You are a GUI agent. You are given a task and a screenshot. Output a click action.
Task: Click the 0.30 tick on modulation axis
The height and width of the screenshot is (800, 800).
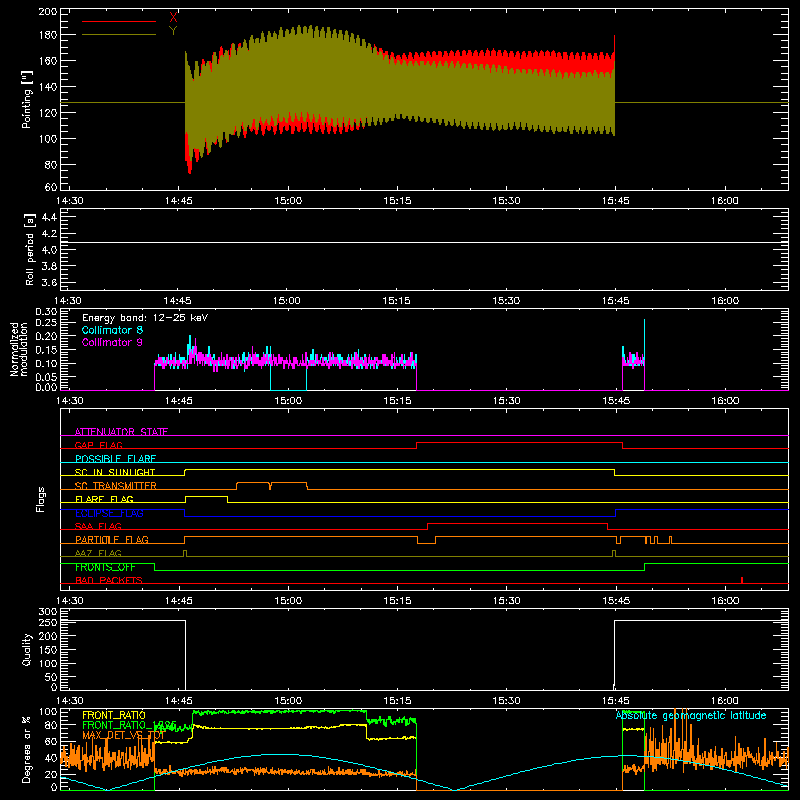click(46, 312)
